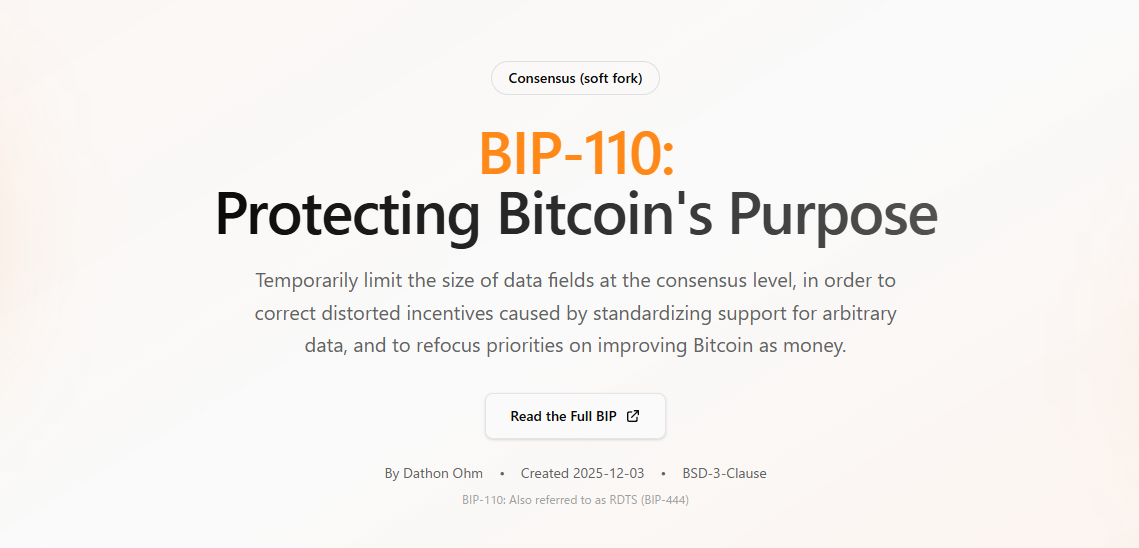Click the word Protecting in the title
Screen dimensions: 1139x548
pyautogui.click(x=347, y=214)
